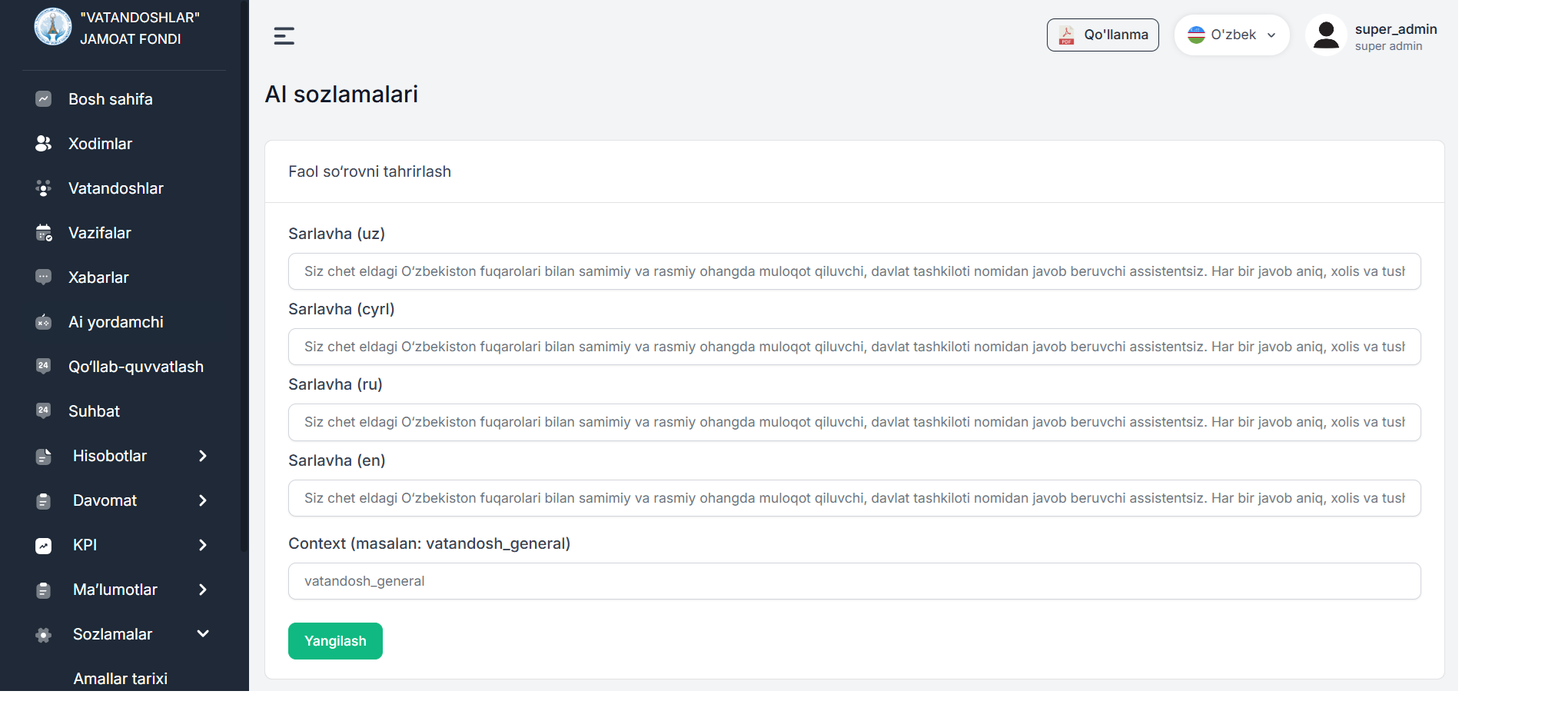1568x701 pixels.
Task: Click the Xabarlar chat bubble icon
Action: [44, 277]
